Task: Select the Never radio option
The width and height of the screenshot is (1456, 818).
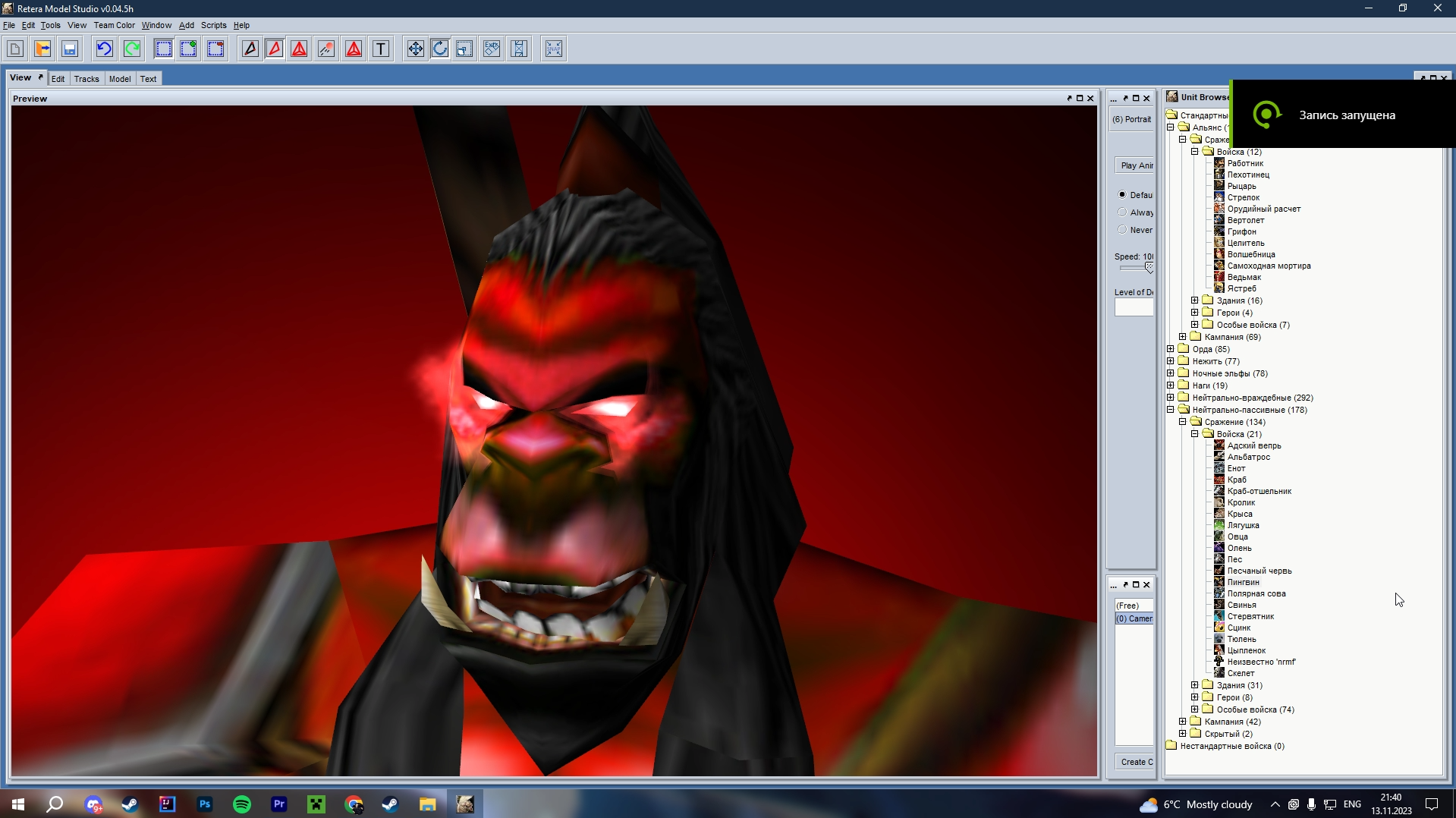Action: (x=1122, y=230)
